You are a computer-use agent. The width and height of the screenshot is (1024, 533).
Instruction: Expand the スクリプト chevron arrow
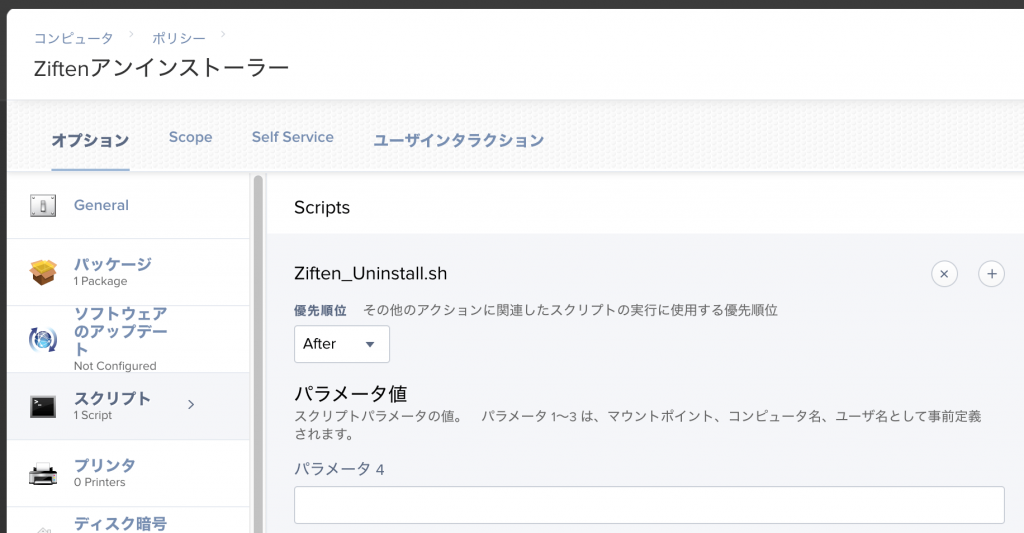point(191,405)
